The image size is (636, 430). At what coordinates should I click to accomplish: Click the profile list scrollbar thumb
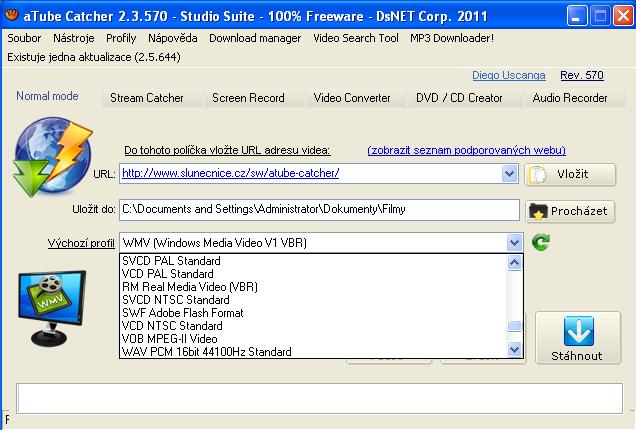[x=514, y=326]
